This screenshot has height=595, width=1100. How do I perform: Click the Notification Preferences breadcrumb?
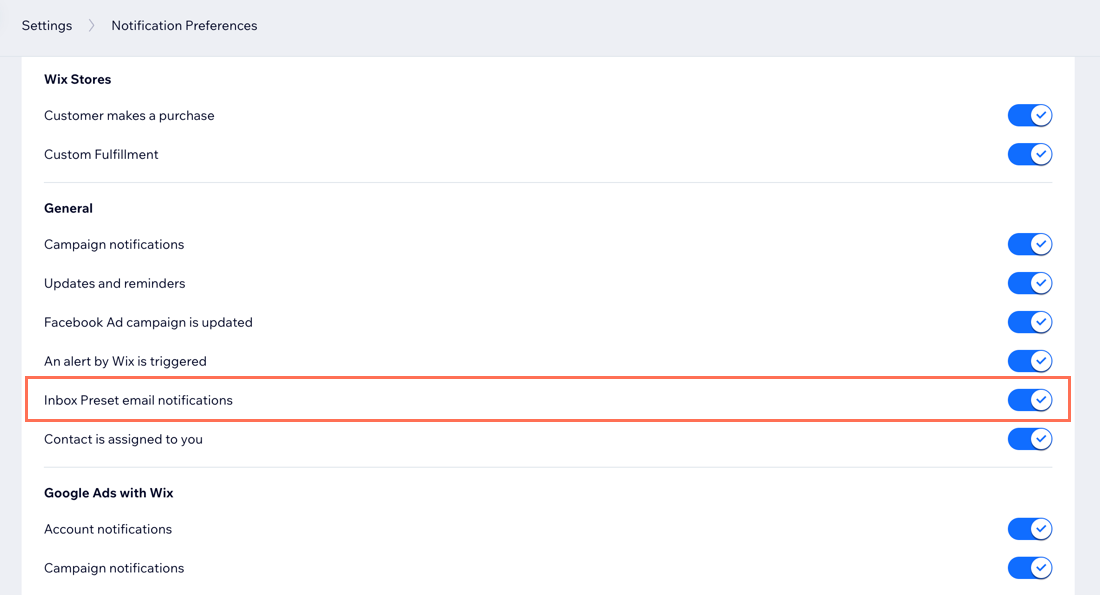click(185, 25)
